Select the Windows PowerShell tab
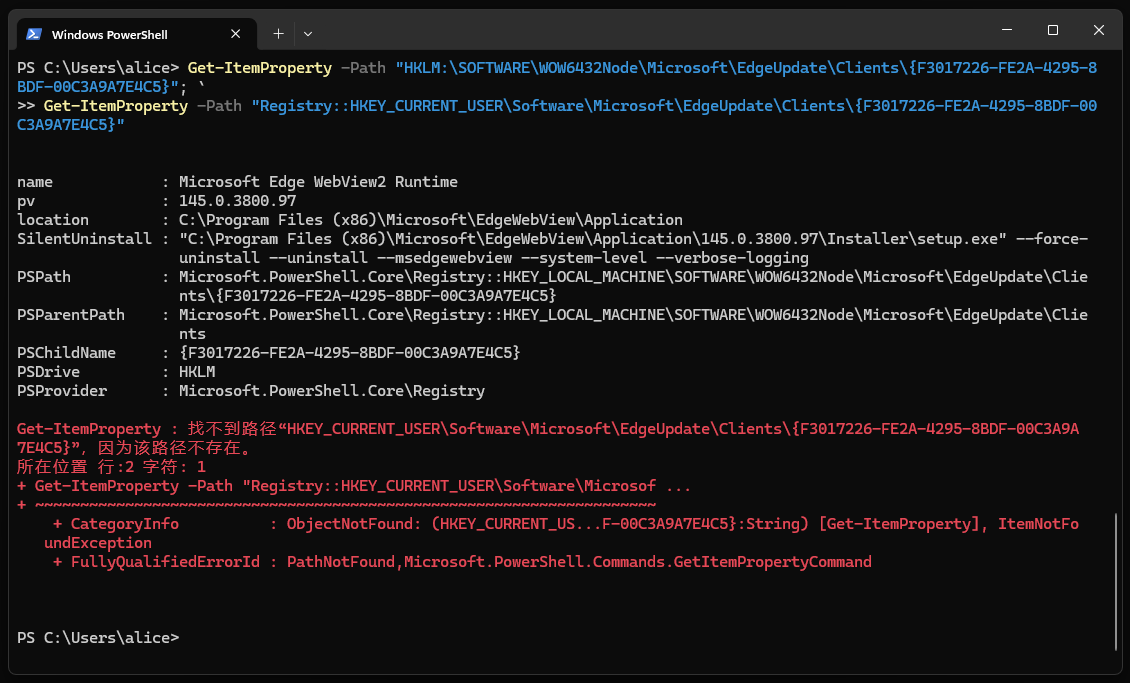Image resolution: width=1130 pixels, height=683 pixels. 136,34
